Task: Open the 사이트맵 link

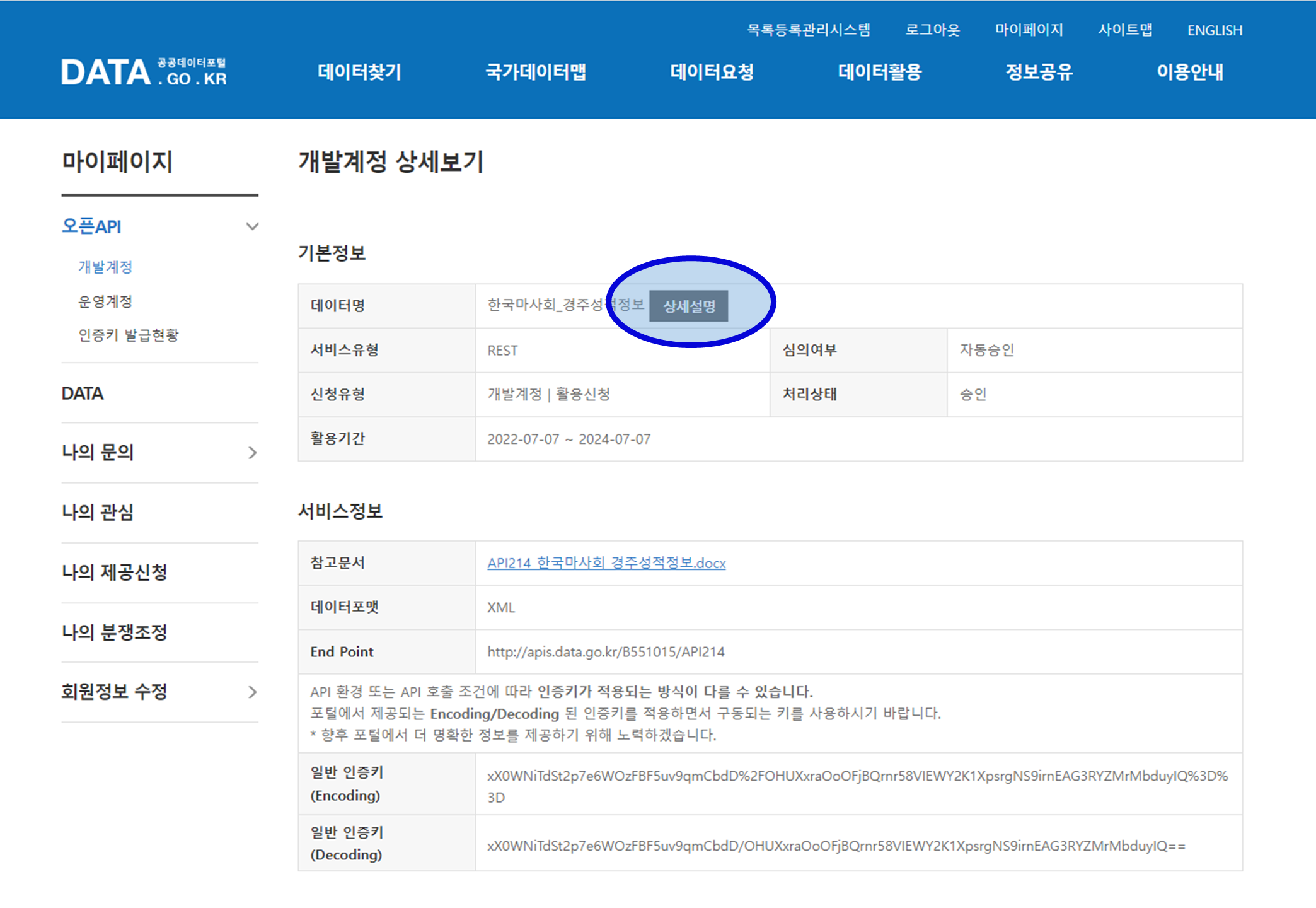Action: point(1125,30)
